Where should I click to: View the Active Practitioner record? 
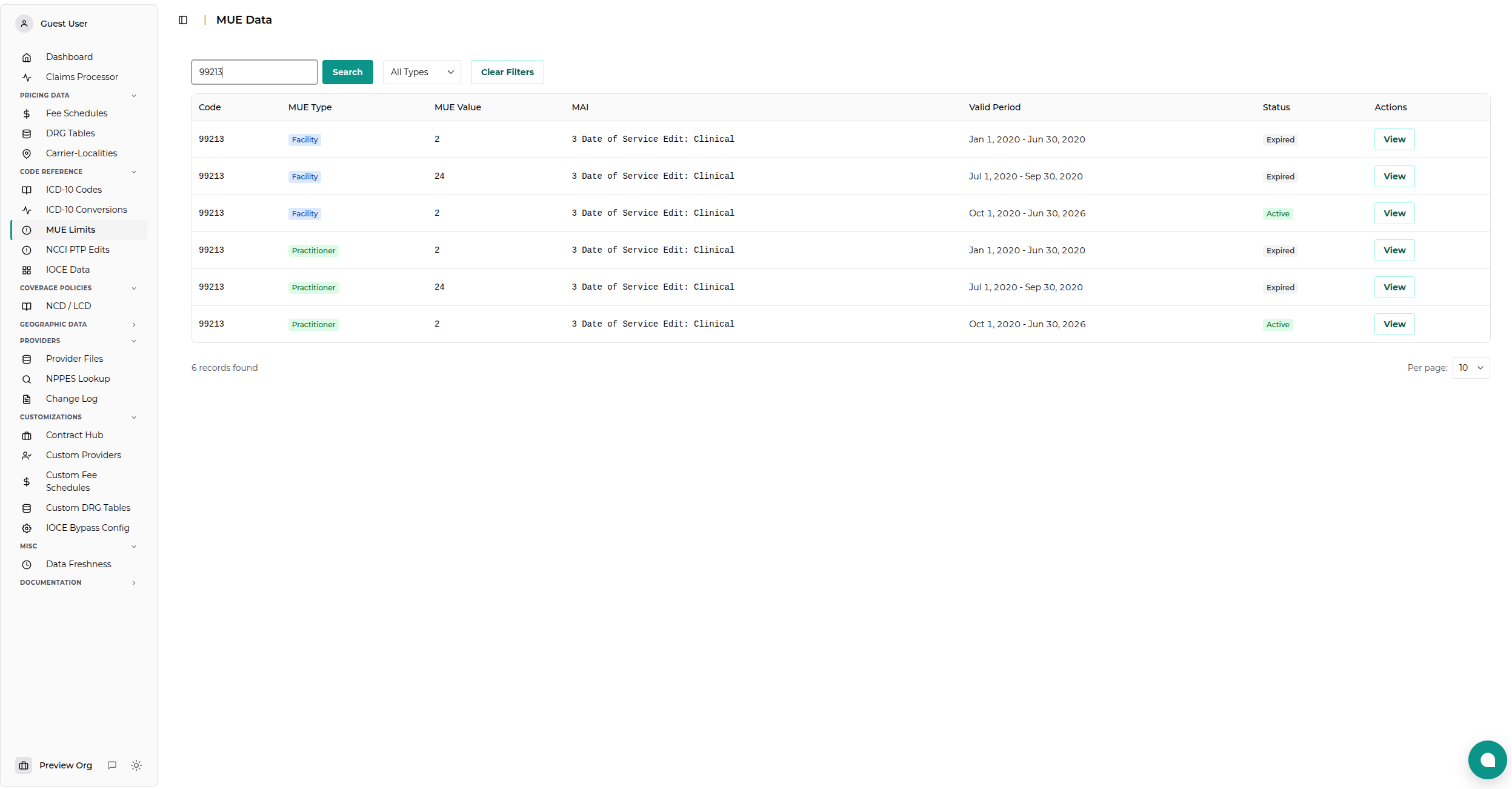pyautogui.click(x=1394, y=324)
